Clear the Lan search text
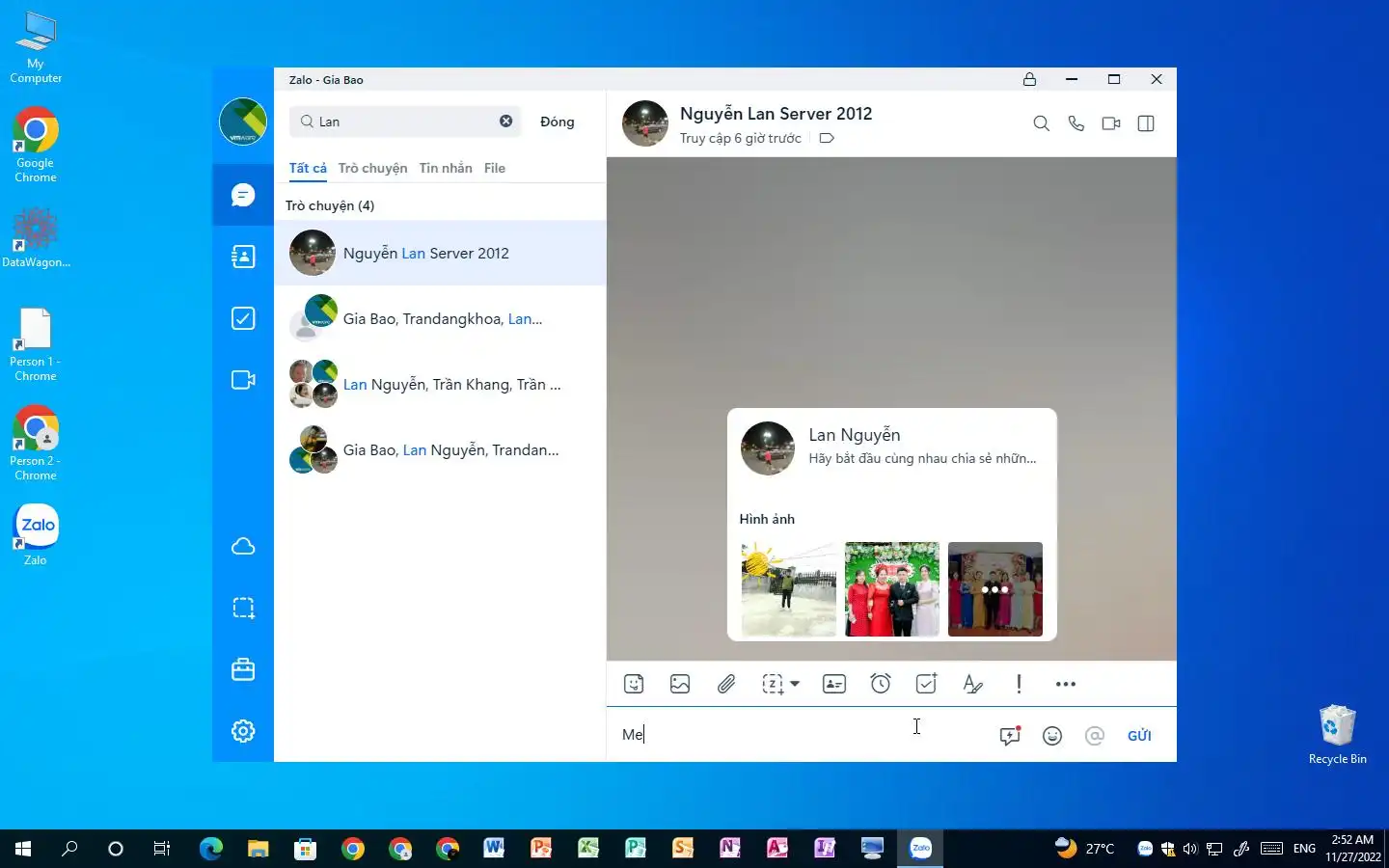Image resolution: width=1389 pixels, height=868 pixels. pyautogui.click(x=505, y=122)
